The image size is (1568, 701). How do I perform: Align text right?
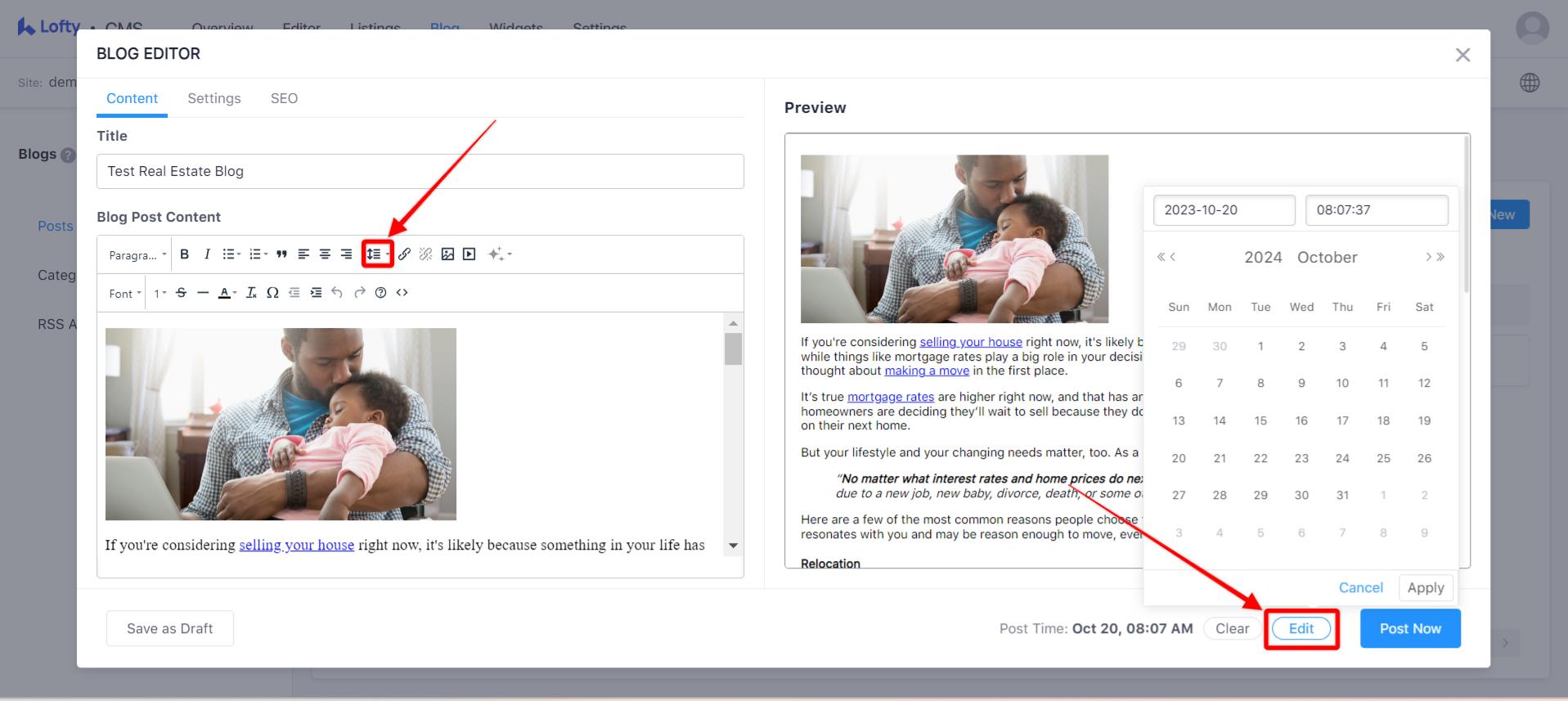346,254
